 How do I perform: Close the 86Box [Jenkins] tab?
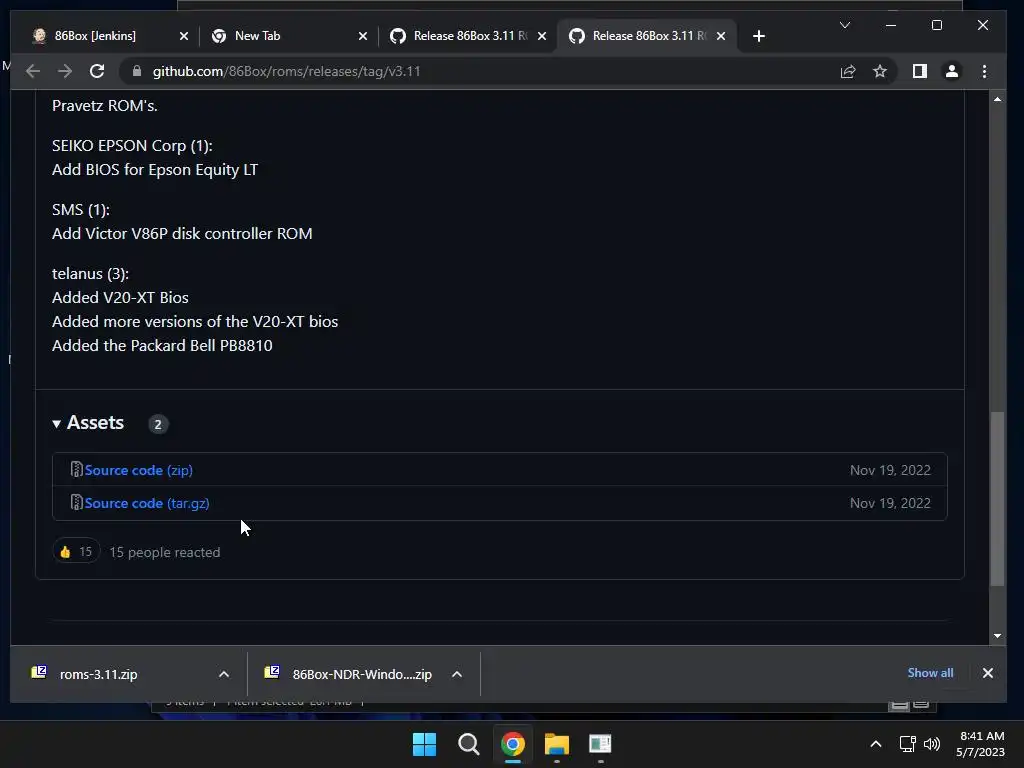coord(184,36)
